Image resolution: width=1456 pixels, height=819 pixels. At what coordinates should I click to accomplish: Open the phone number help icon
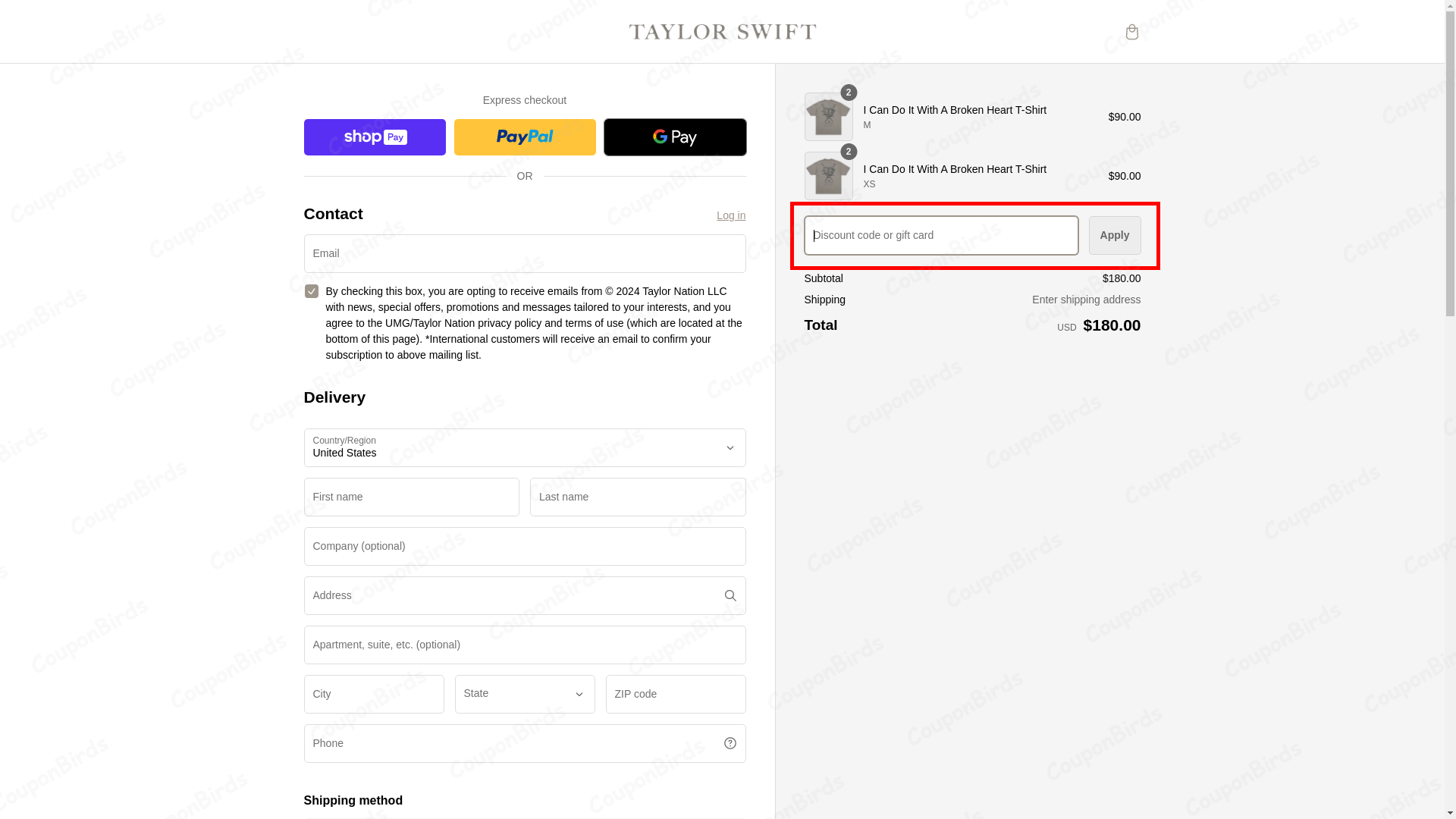click(x=730, y=742)
